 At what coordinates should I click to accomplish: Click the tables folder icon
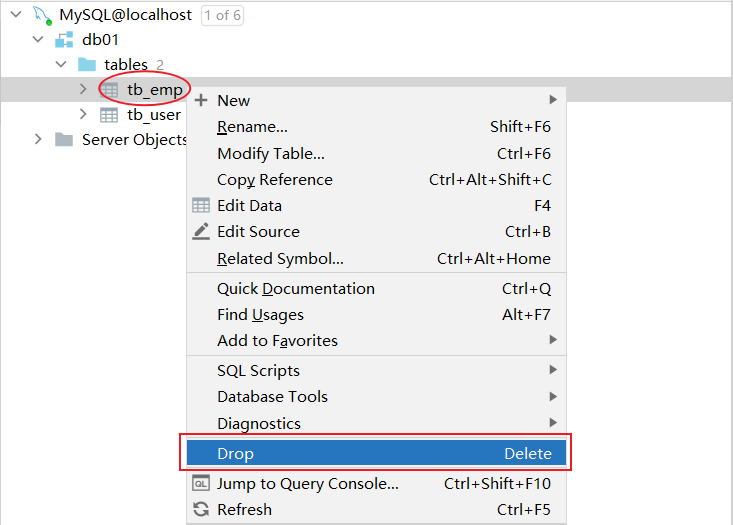coord(87,65)
